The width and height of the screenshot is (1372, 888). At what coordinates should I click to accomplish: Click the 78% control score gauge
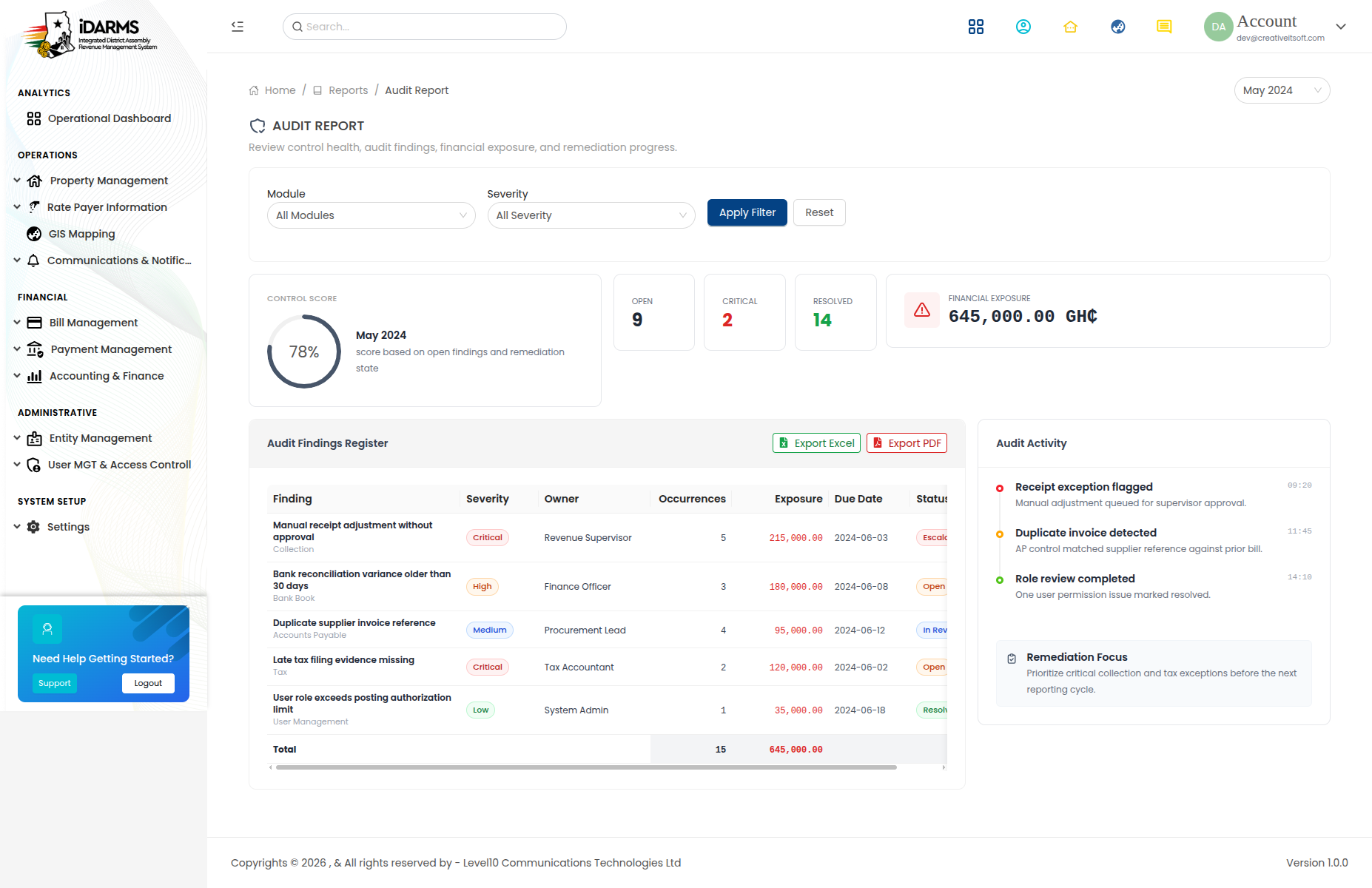point(304,351)
